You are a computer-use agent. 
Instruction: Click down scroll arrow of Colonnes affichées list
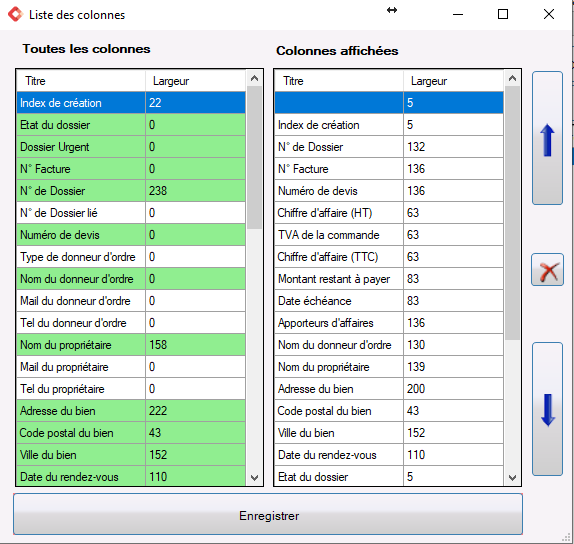[512, 477]
